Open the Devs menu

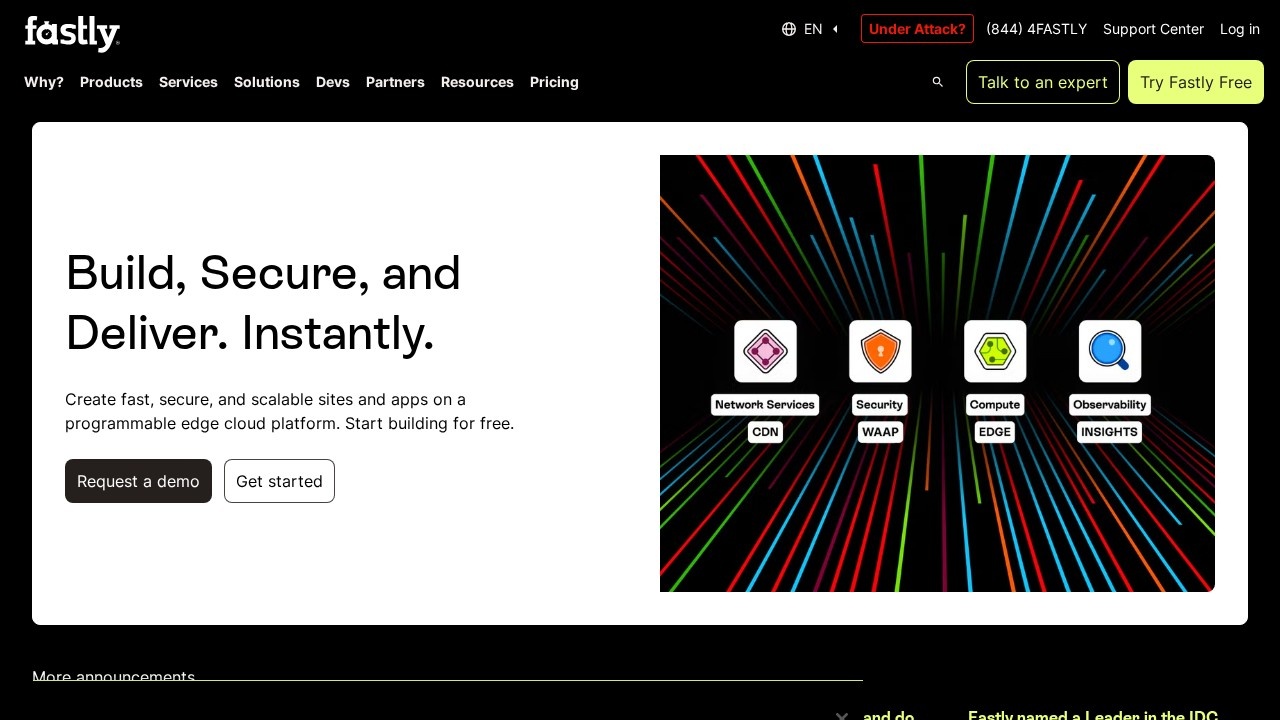[x=333, y=82]
